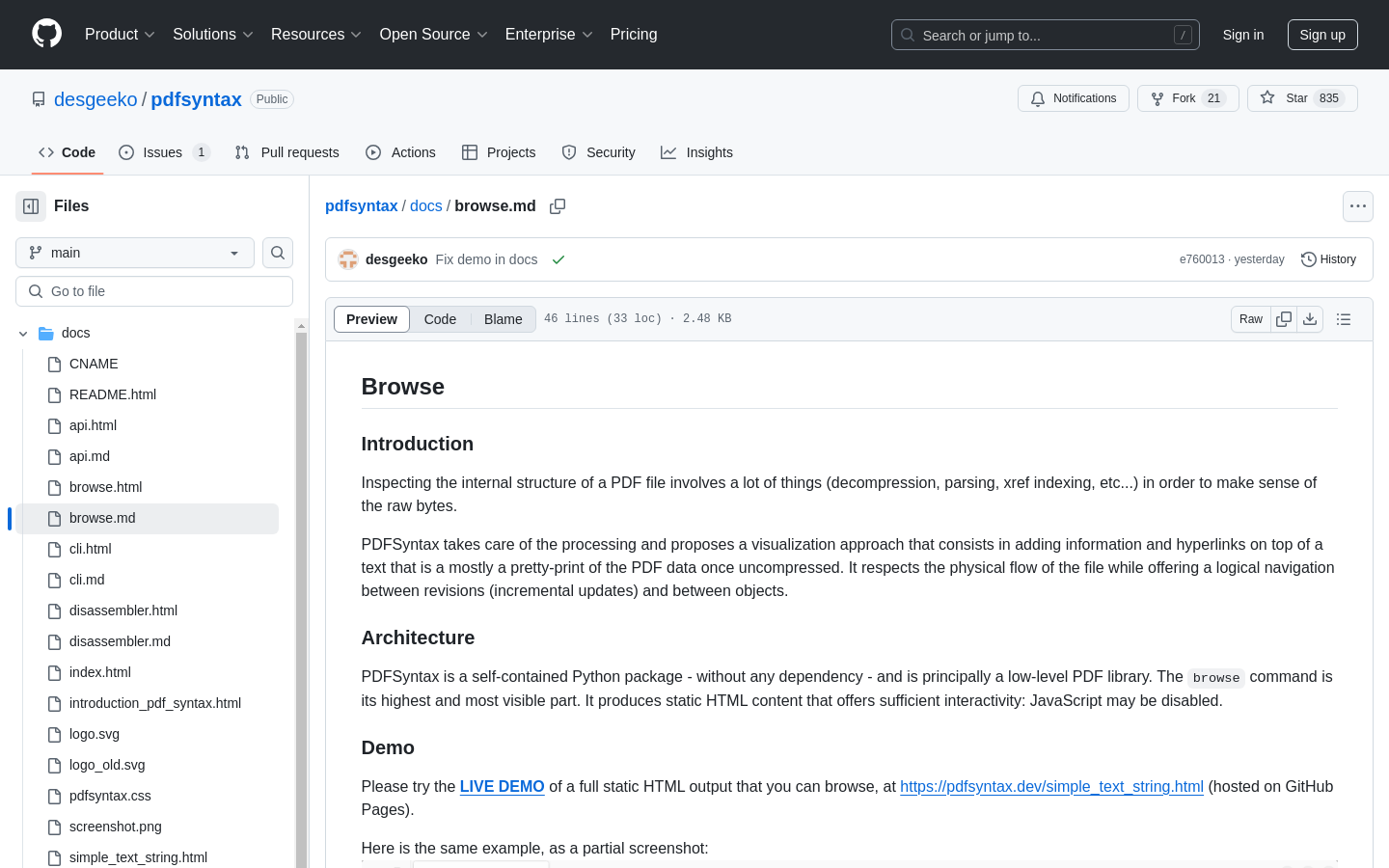
Task: Click the file icon beside logo.svg
Action: pos(54,735)
